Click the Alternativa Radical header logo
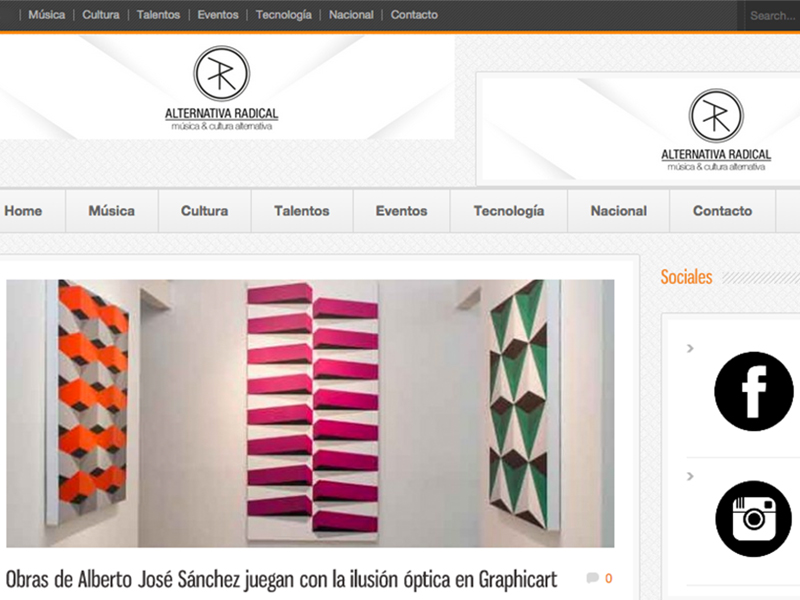The height and width of the screenshot is (600, 800). coord(221,89)
